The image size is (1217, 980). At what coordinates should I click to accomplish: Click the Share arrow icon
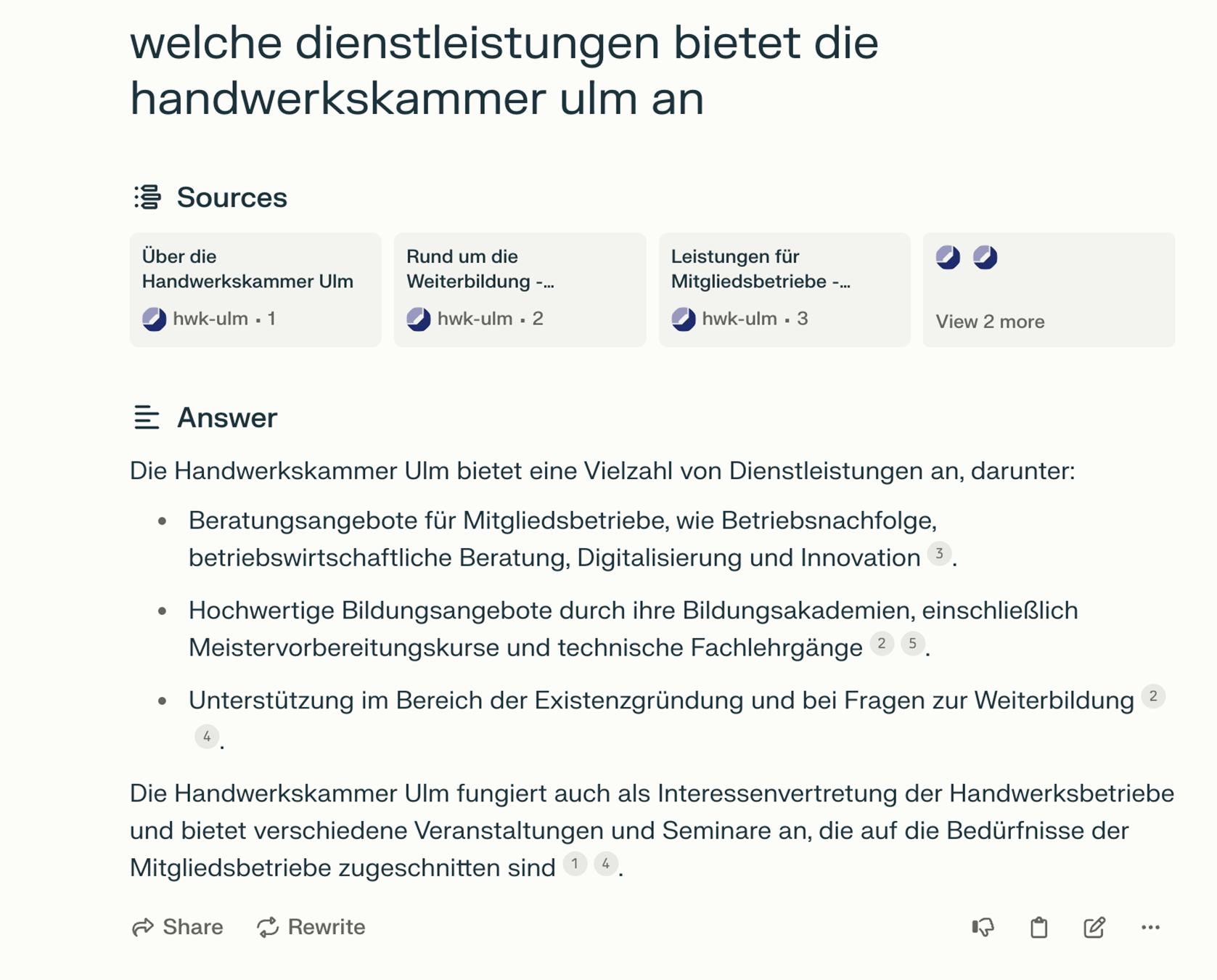click(x=143, y=927)
